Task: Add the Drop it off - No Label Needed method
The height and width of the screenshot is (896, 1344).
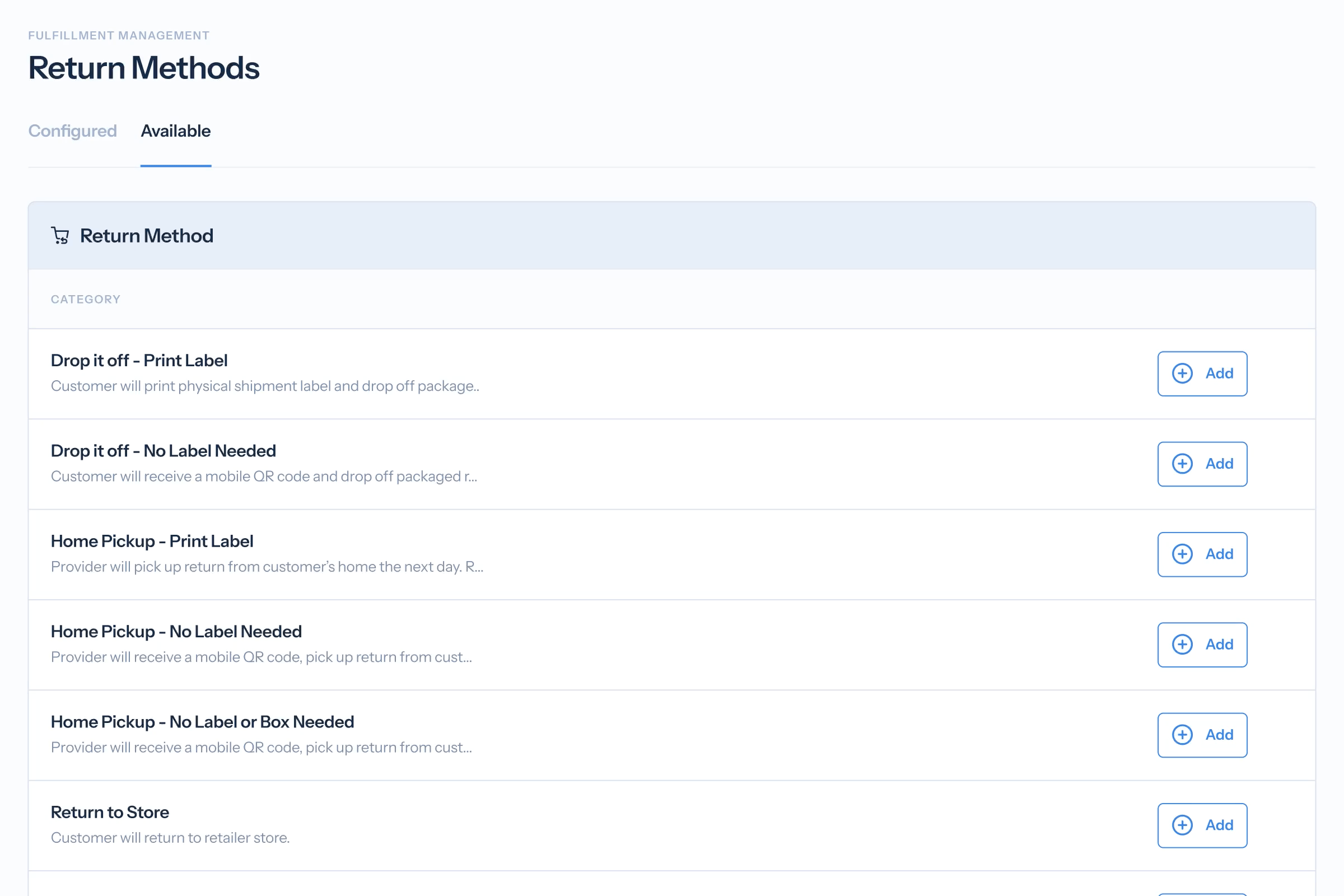Action: 1202,464
